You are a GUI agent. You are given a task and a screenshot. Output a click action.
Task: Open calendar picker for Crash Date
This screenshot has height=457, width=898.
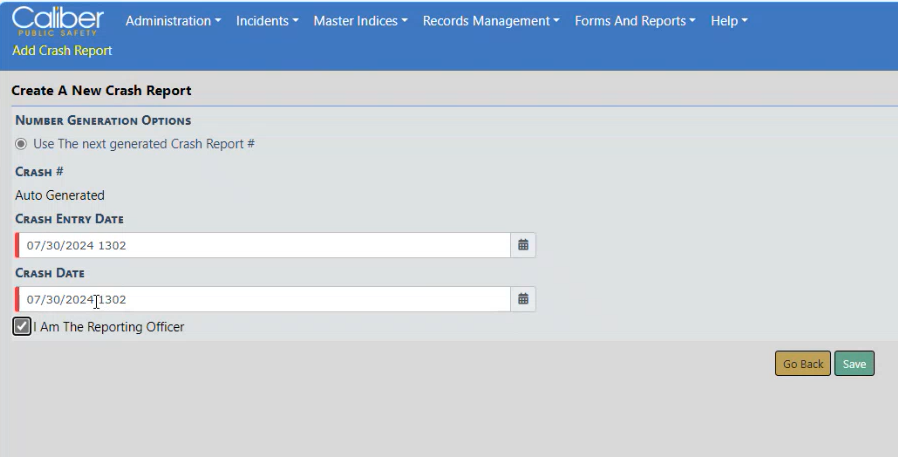click(522, 299)
